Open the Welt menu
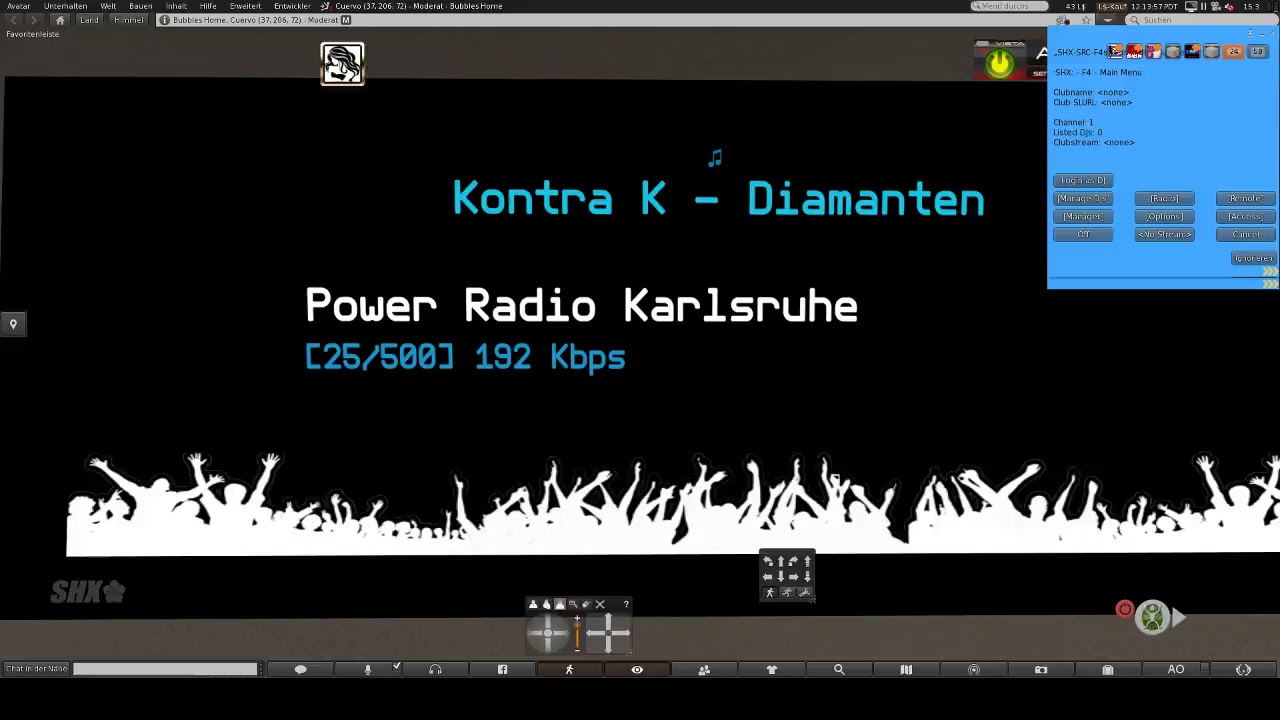 pyautogui.click(x=108, y=6)
